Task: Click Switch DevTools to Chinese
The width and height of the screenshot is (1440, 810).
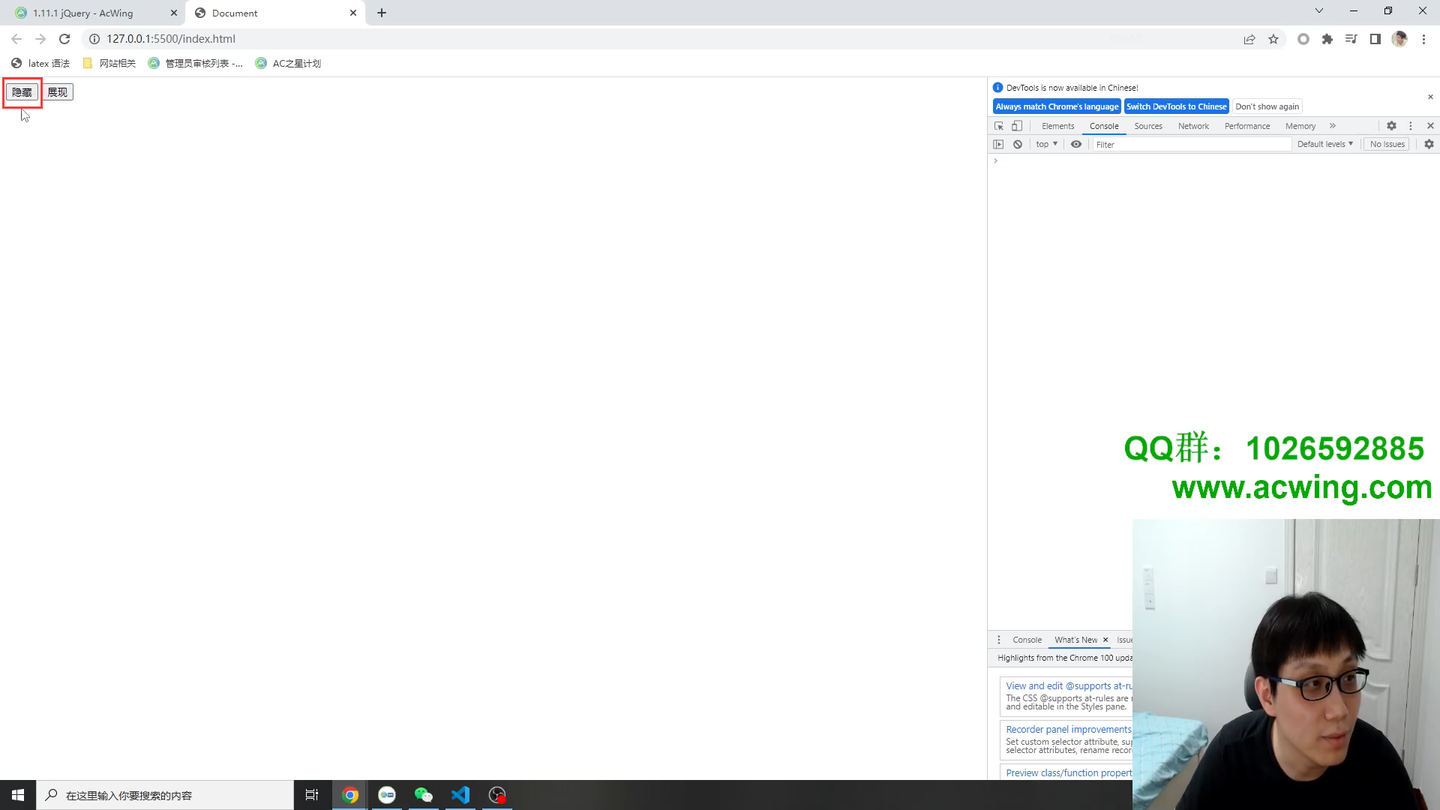Action: coord(1176,106)
